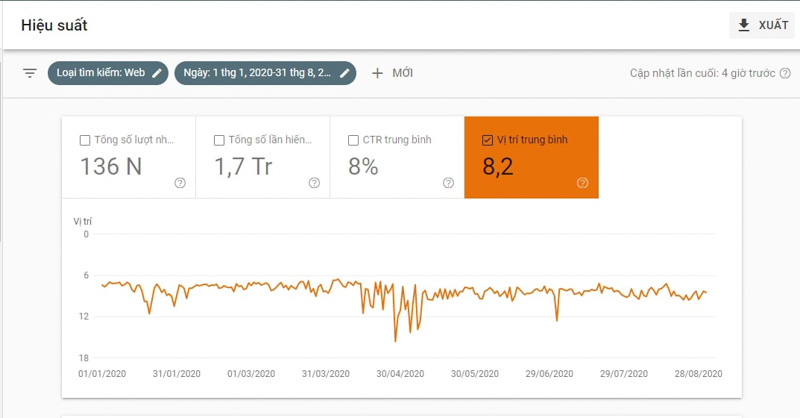The image size is (800, 418).
Task: Click the plus icon to add a new filter
Action: click(x=377, y=73)
